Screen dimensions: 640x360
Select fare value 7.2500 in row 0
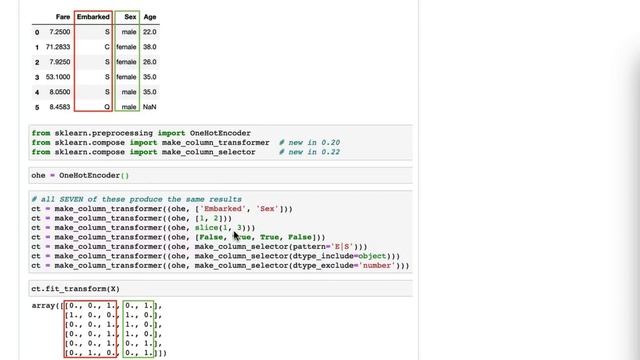(60, 32)
